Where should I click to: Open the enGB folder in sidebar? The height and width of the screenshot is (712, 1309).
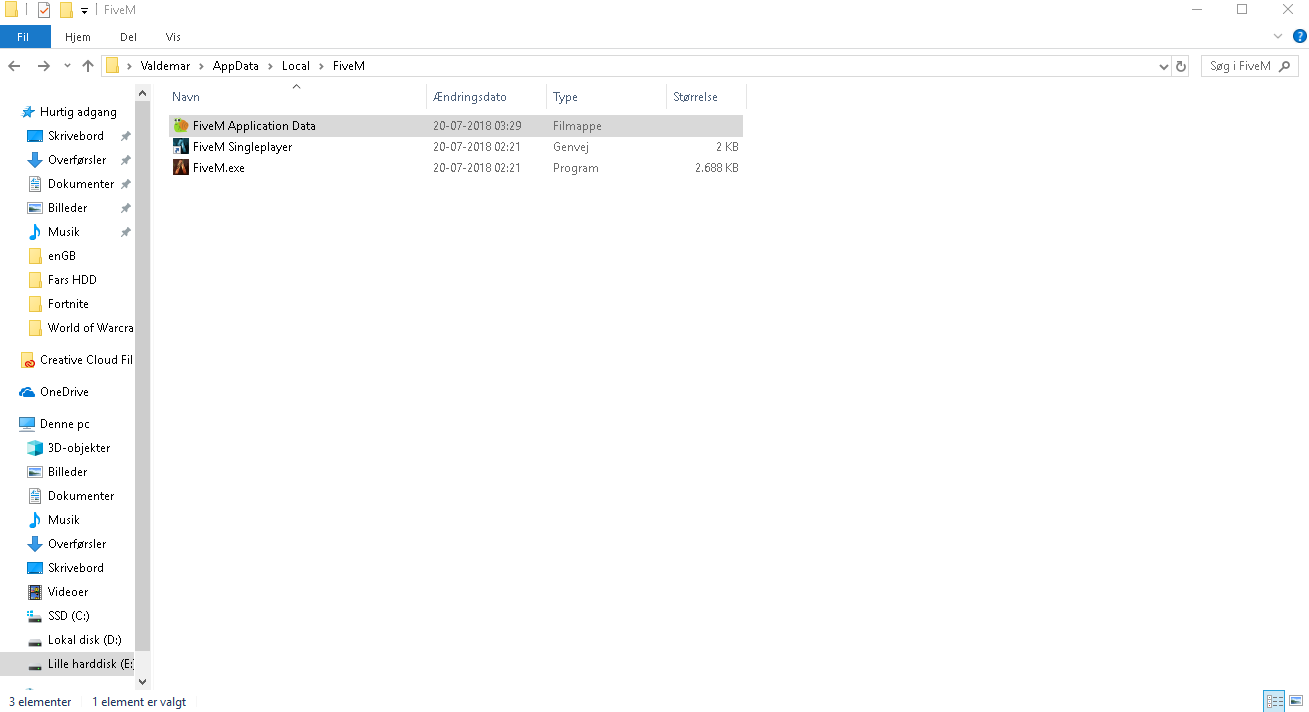pyautogui.click(x=61, y=256)
